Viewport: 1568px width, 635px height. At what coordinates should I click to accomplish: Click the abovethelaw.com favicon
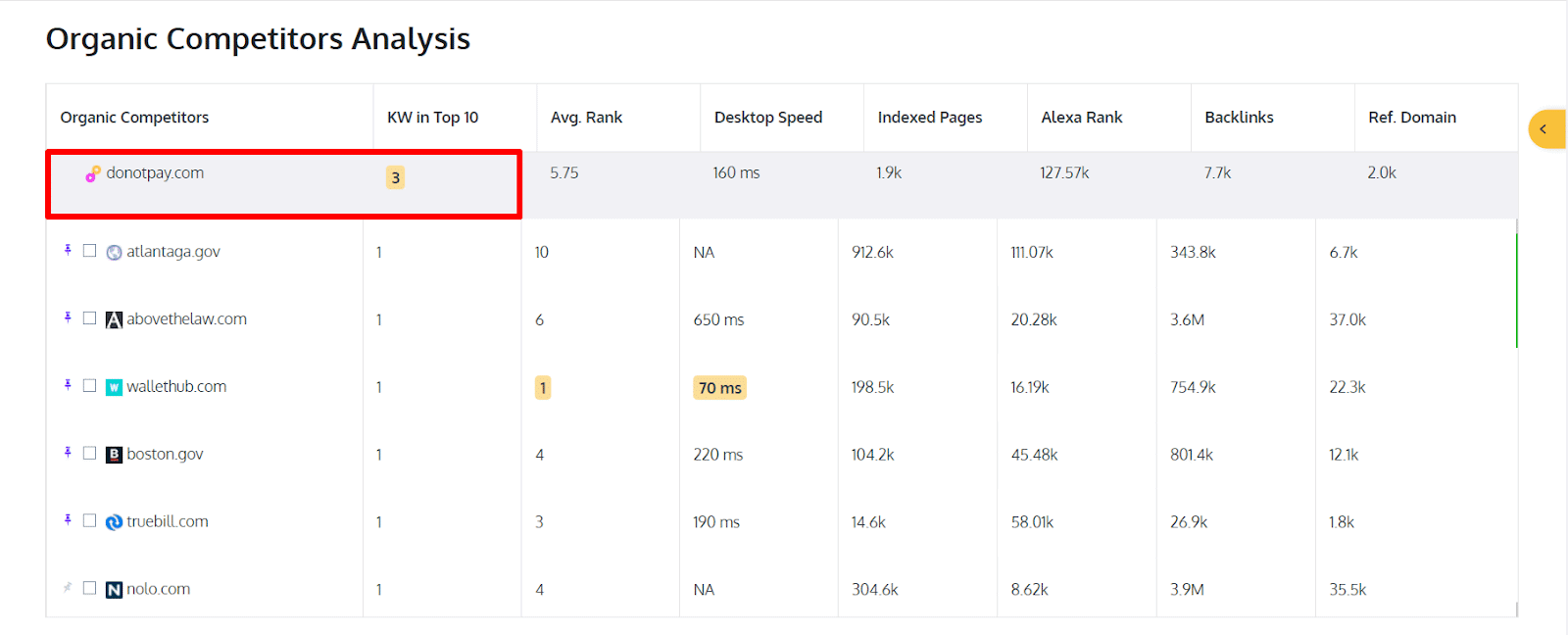pos(114,319)
